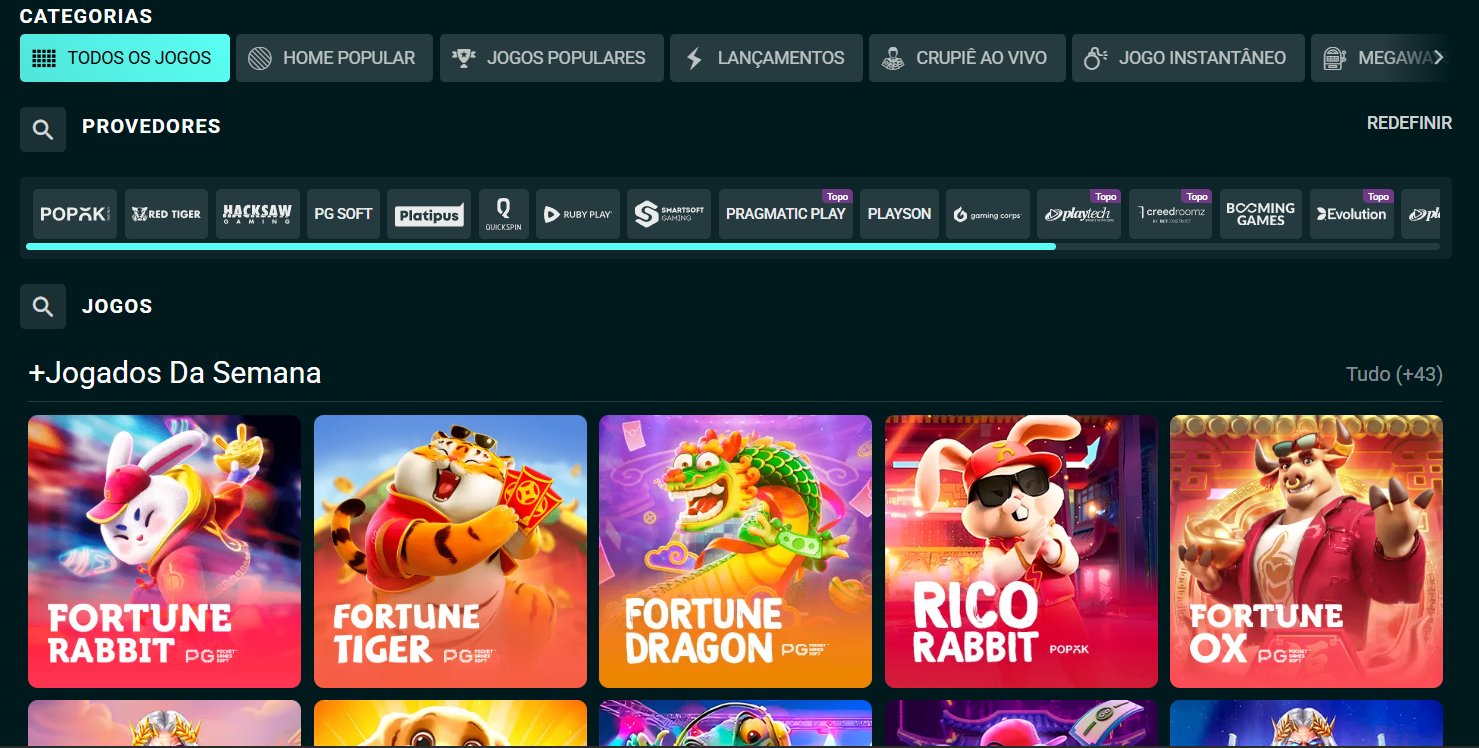
Task: Click REDEFINIR to reset provider filters
Action: pos(1409,122)
